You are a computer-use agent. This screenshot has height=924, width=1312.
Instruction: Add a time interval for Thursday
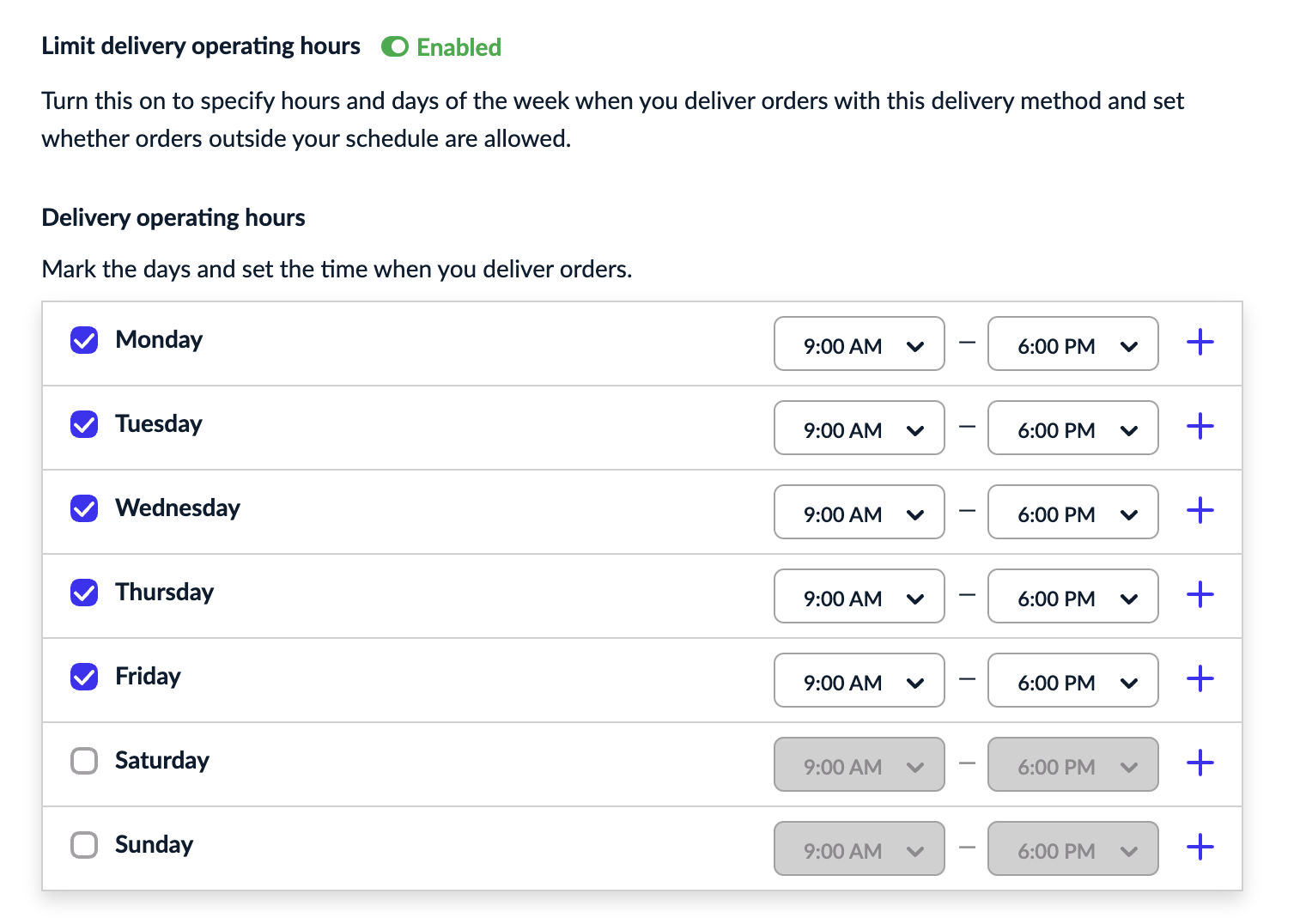(x=1200, y=595)
